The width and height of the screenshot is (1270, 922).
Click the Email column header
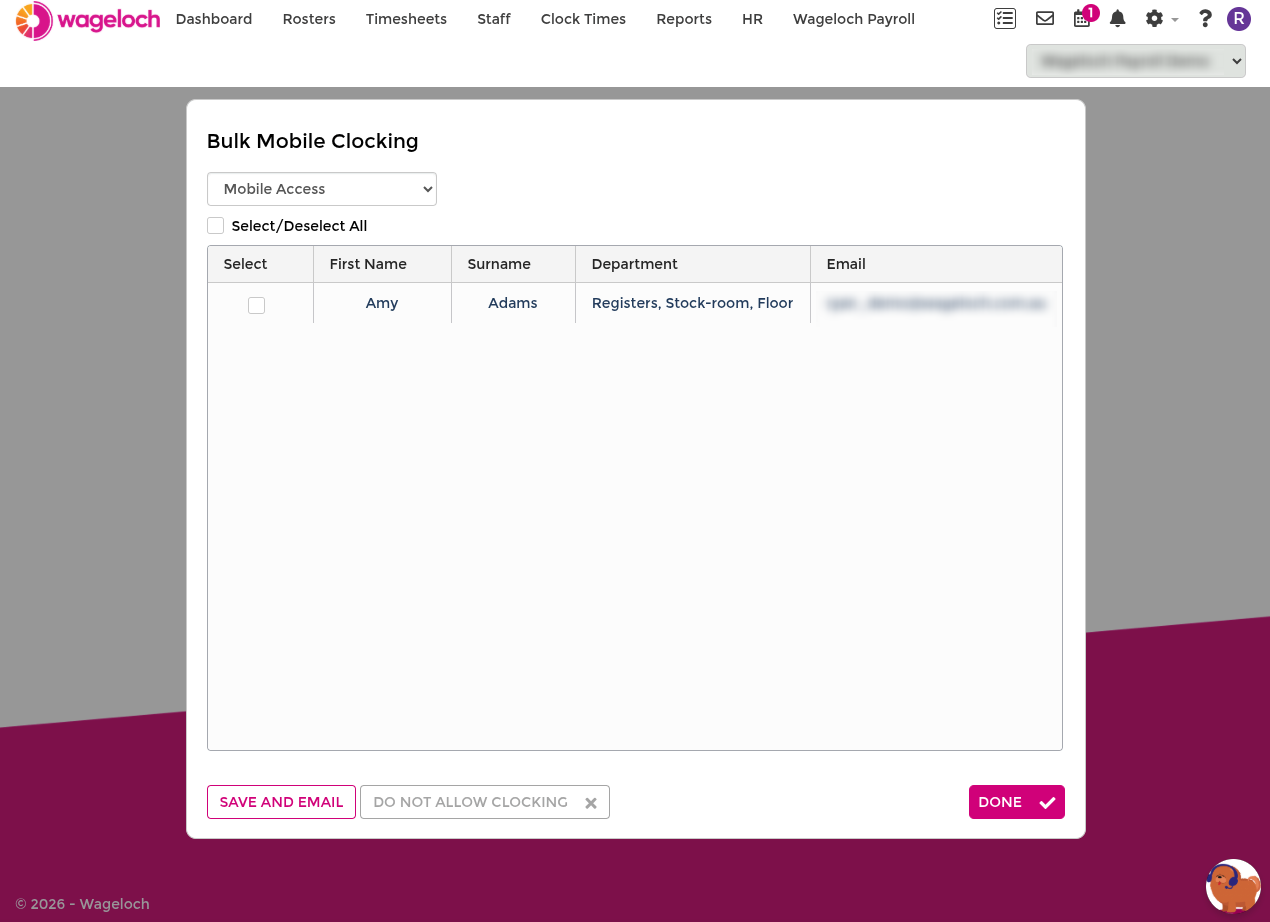pyautogui.click(x=936, y=264)
